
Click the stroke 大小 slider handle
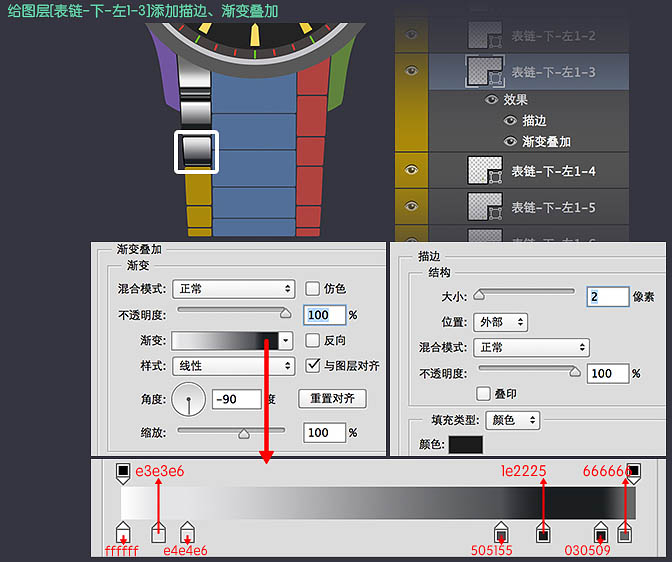479,295
